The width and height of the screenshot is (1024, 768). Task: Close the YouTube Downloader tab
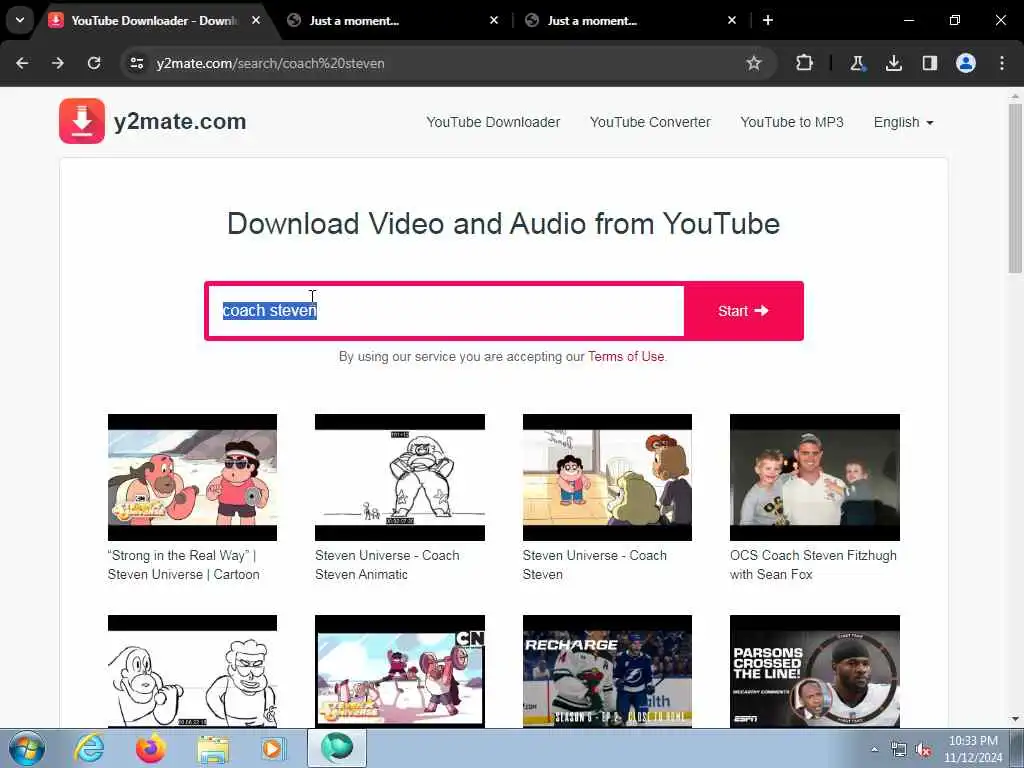[256, 20]
